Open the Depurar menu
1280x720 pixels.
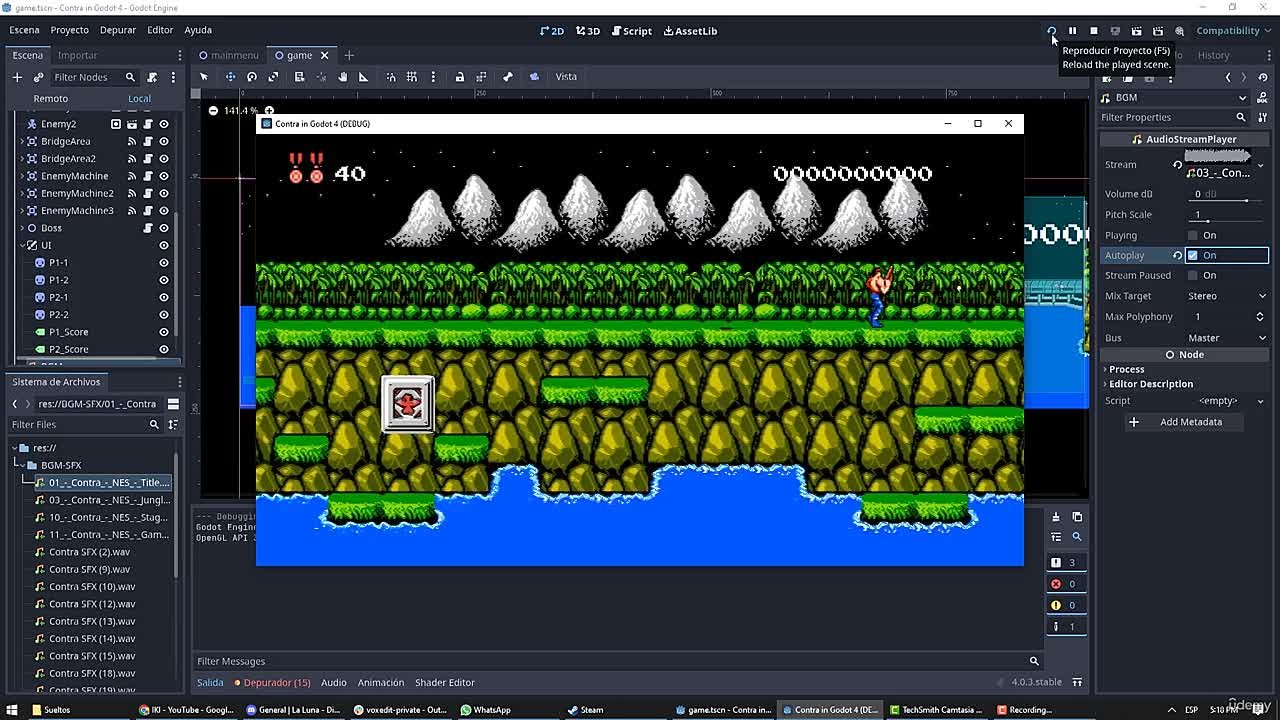pyautogui.click(x=118, y=30)
